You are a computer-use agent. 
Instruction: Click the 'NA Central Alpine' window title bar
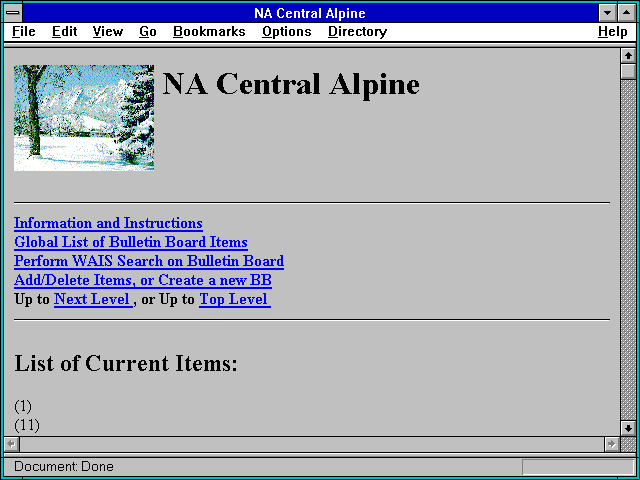310,13
